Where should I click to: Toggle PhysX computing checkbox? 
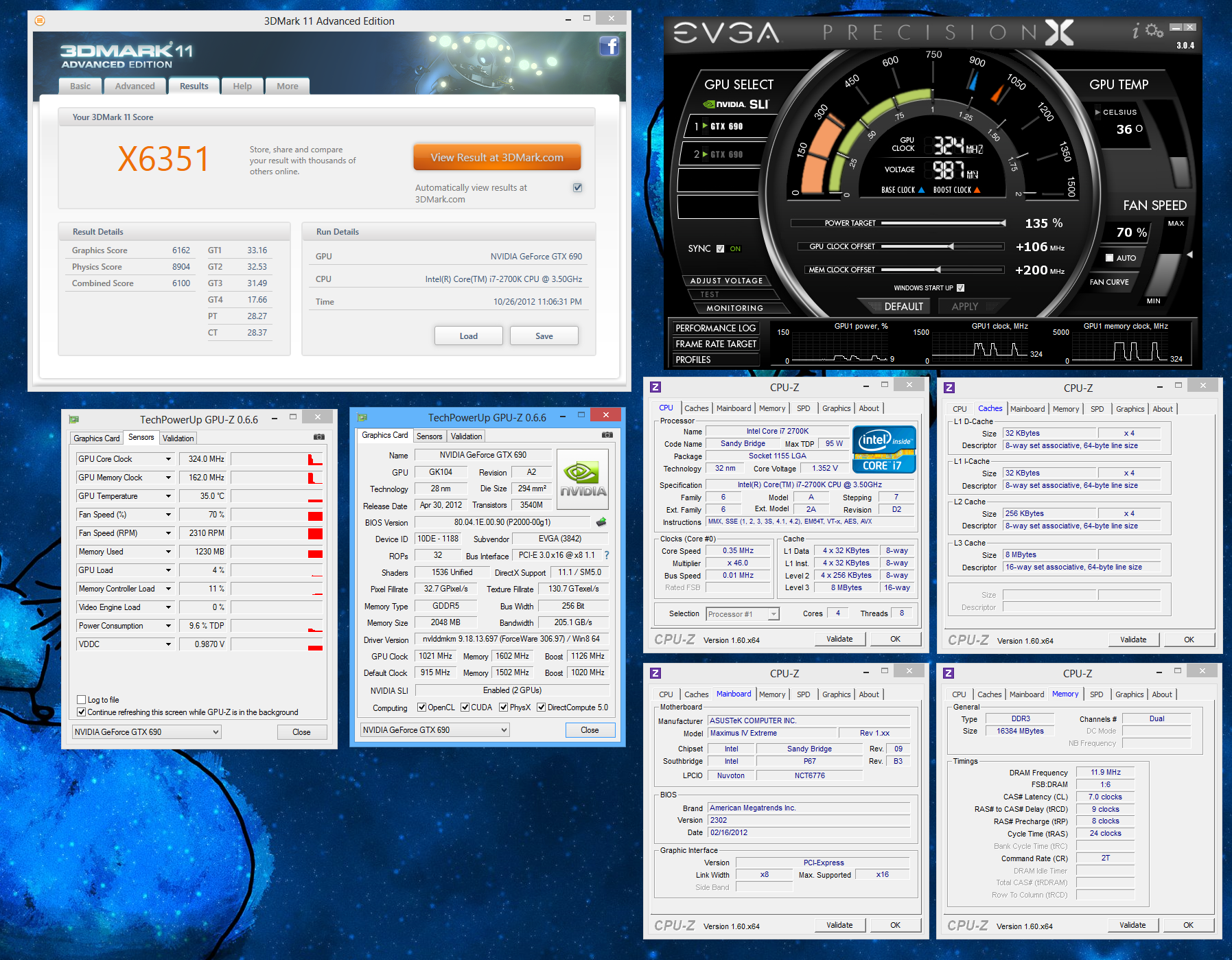pyautogui.click(x=503, y=707)
